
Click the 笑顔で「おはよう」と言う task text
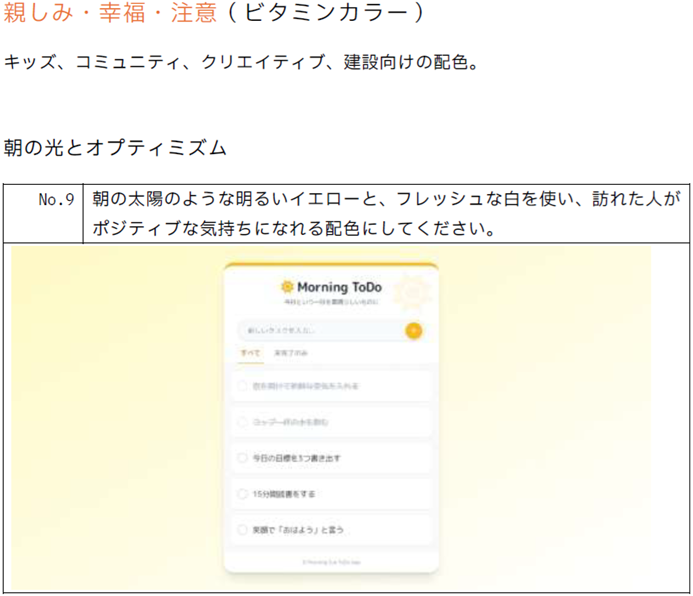pyautogui.click(x=298, y=529)
